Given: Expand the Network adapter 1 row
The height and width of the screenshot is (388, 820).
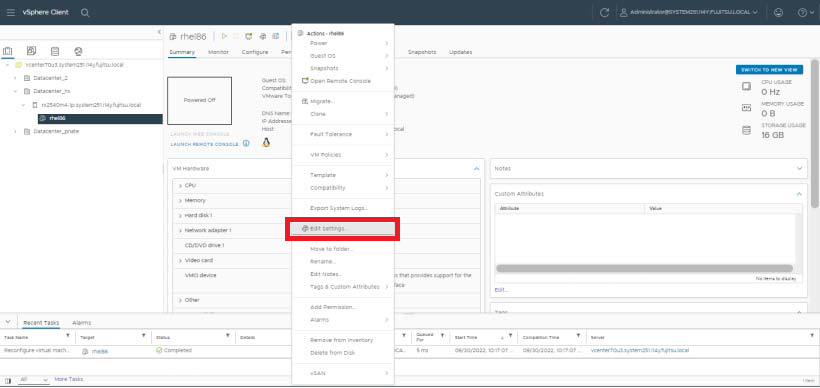Looking at the screenshot, I should click(x=180, y=231).
